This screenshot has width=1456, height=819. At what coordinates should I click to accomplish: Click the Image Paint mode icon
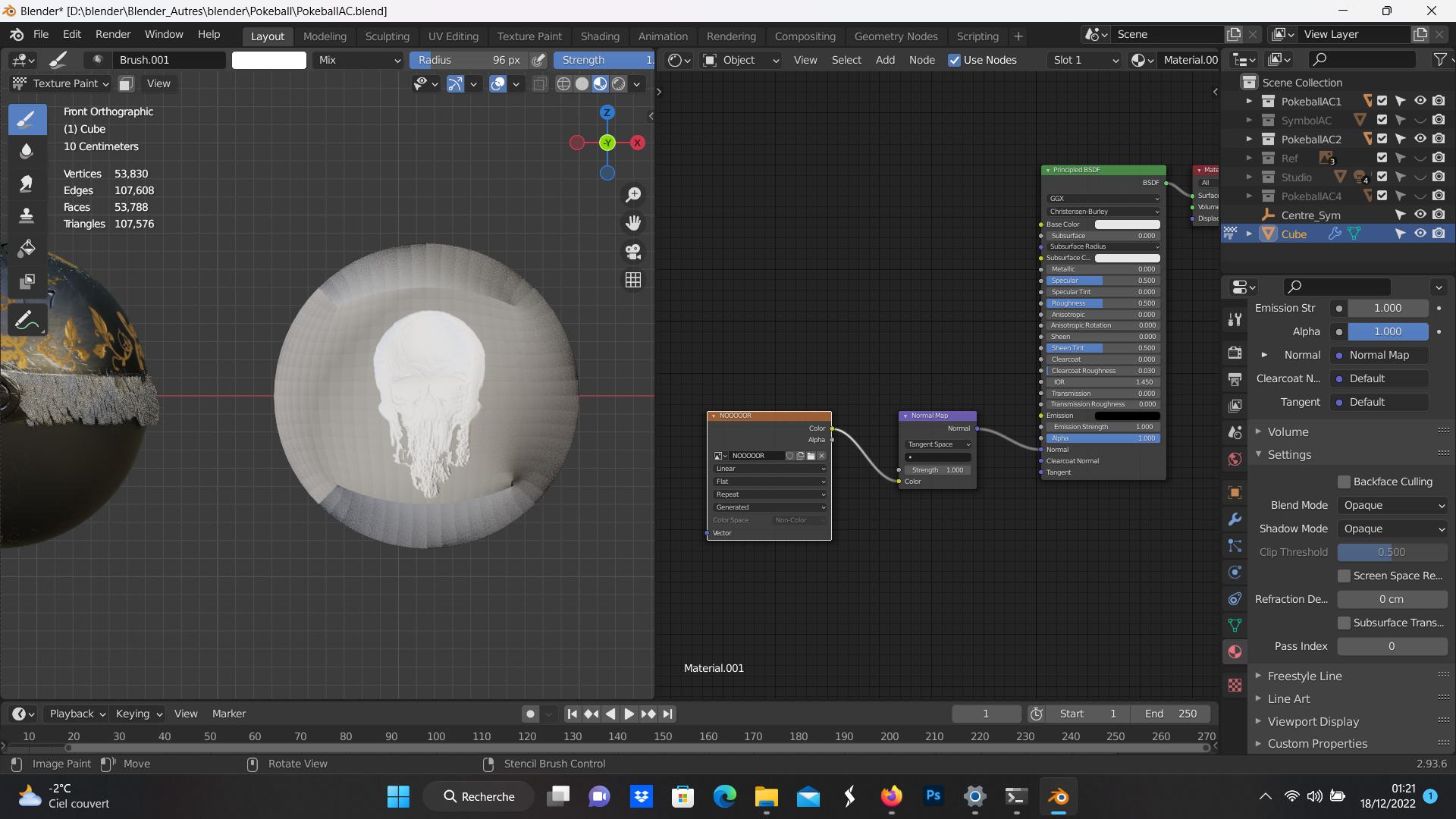coord(16,763)
